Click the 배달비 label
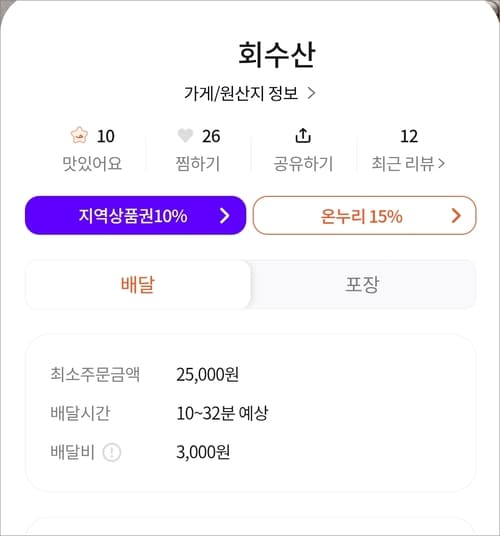 coord(72,452)
